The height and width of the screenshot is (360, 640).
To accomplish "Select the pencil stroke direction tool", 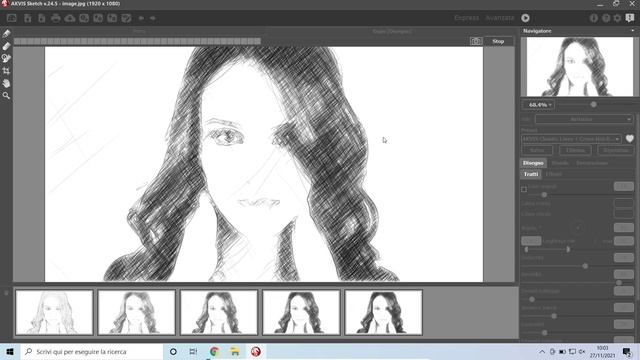I will click(6, 34).
